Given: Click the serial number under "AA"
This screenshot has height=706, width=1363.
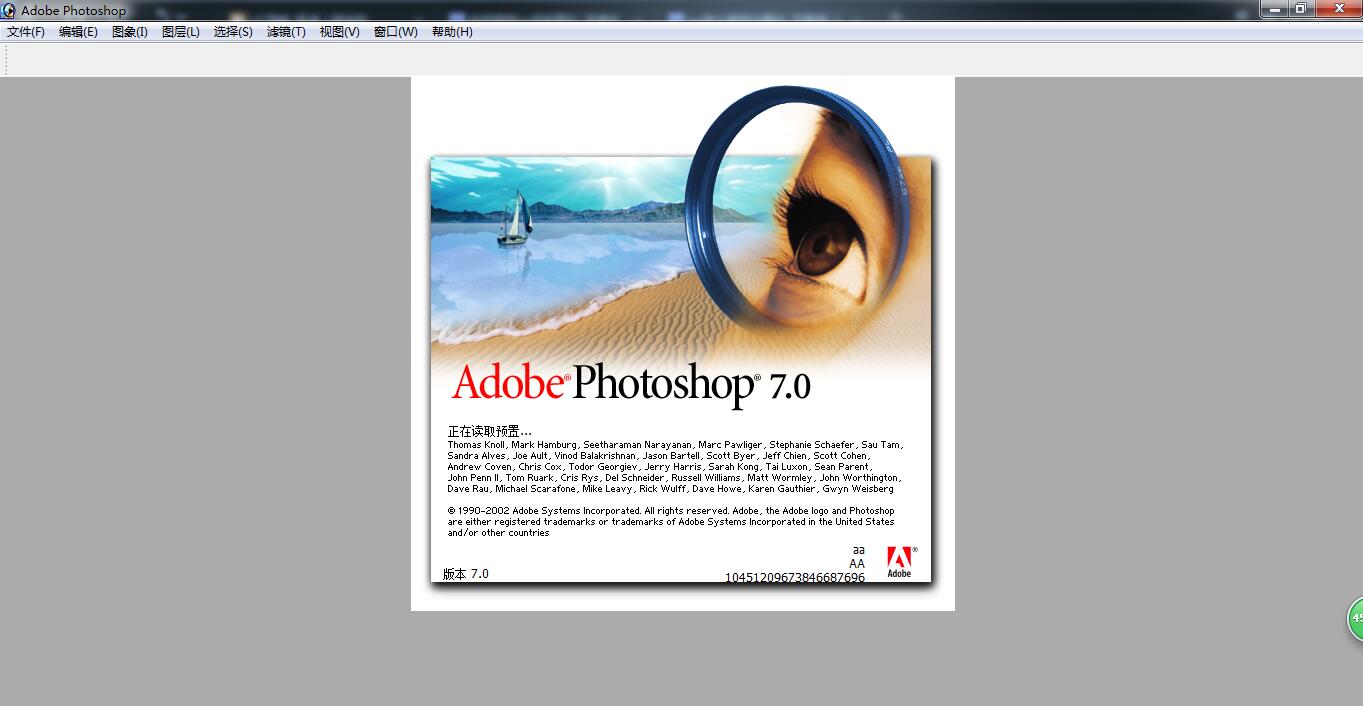Looking at the screenshot, I should tap(795, 577).
